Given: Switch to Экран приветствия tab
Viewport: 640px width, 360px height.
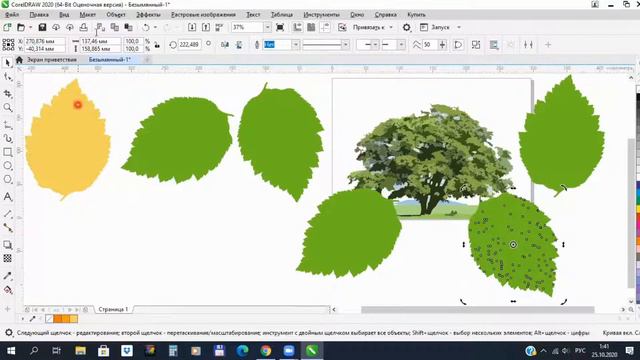Looking at the screenshot, I should click(x=51, y=60).
